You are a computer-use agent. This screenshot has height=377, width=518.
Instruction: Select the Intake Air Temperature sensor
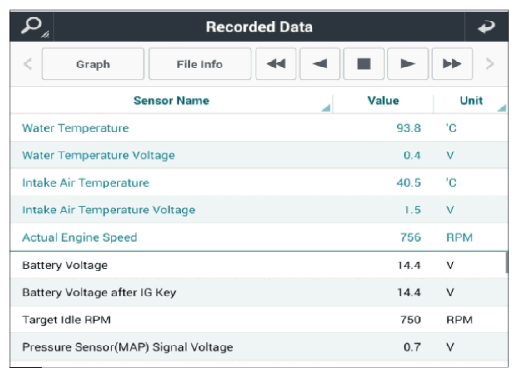259,183
